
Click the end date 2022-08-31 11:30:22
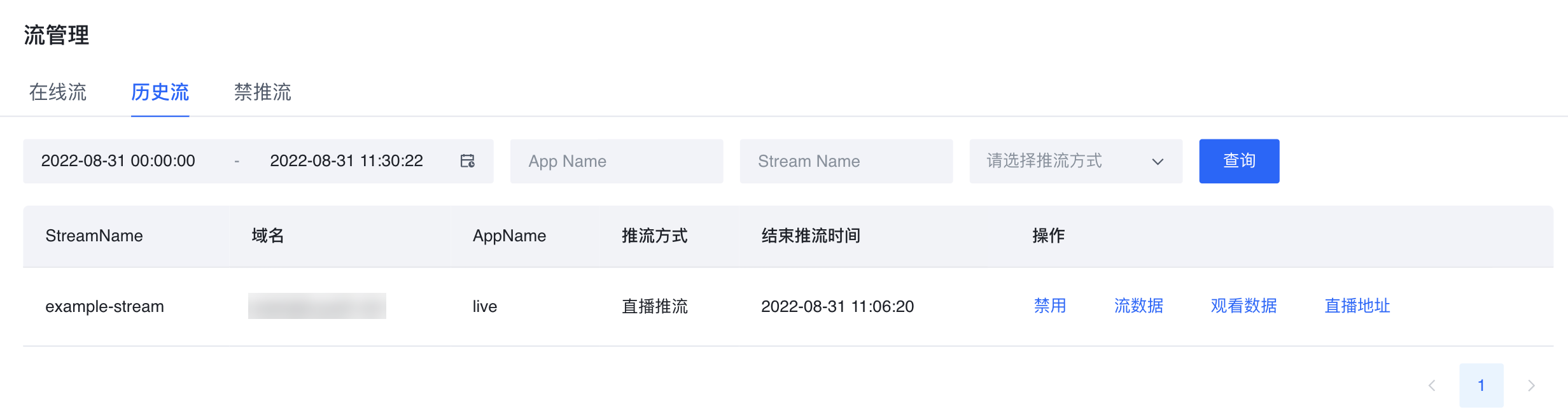[x=347, y=161]
